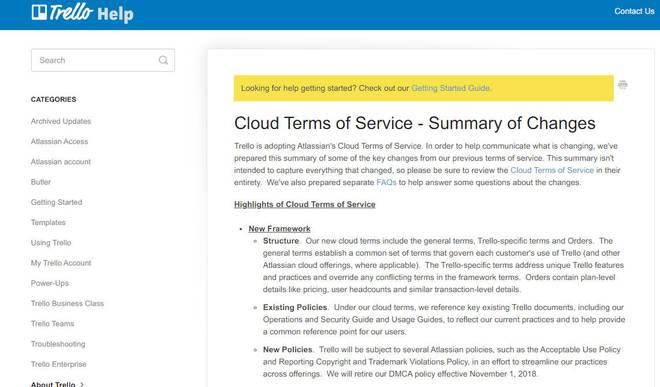Click the Highlights of Cloud Terms of Service heading
660x387 pixels.
pos(305,204)
